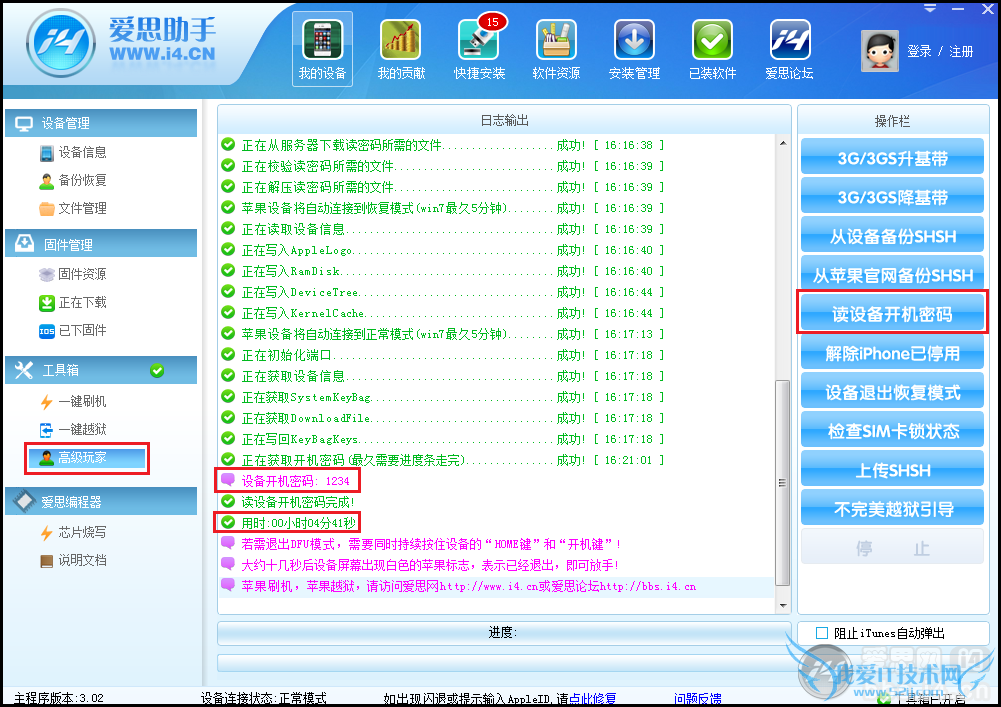Open 文件管理 in sidebar

click(73, 209)
